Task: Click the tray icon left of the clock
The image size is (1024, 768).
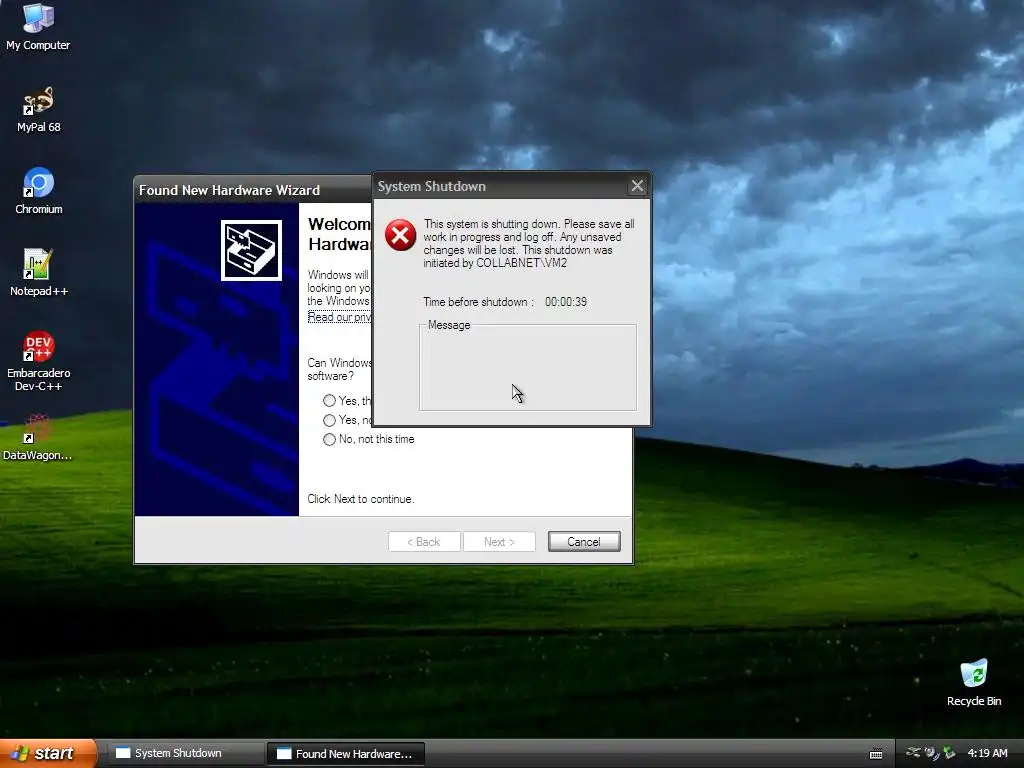Action: point(949,753)
